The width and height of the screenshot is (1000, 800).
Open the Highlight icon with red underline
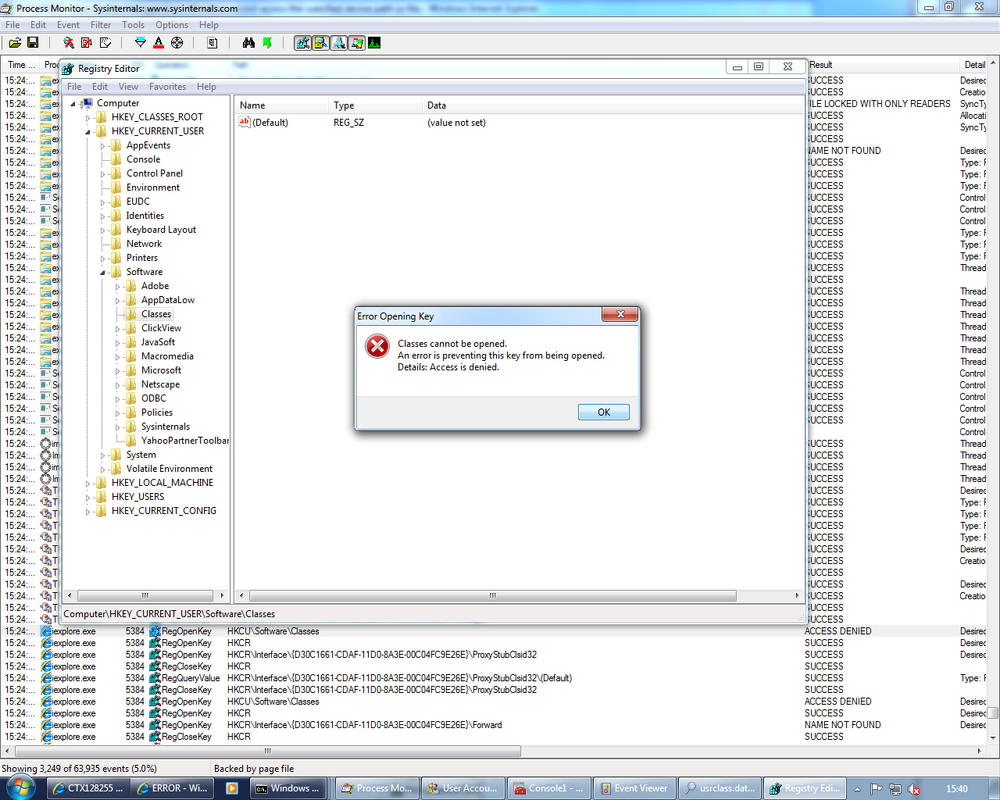tap(159, 43)
